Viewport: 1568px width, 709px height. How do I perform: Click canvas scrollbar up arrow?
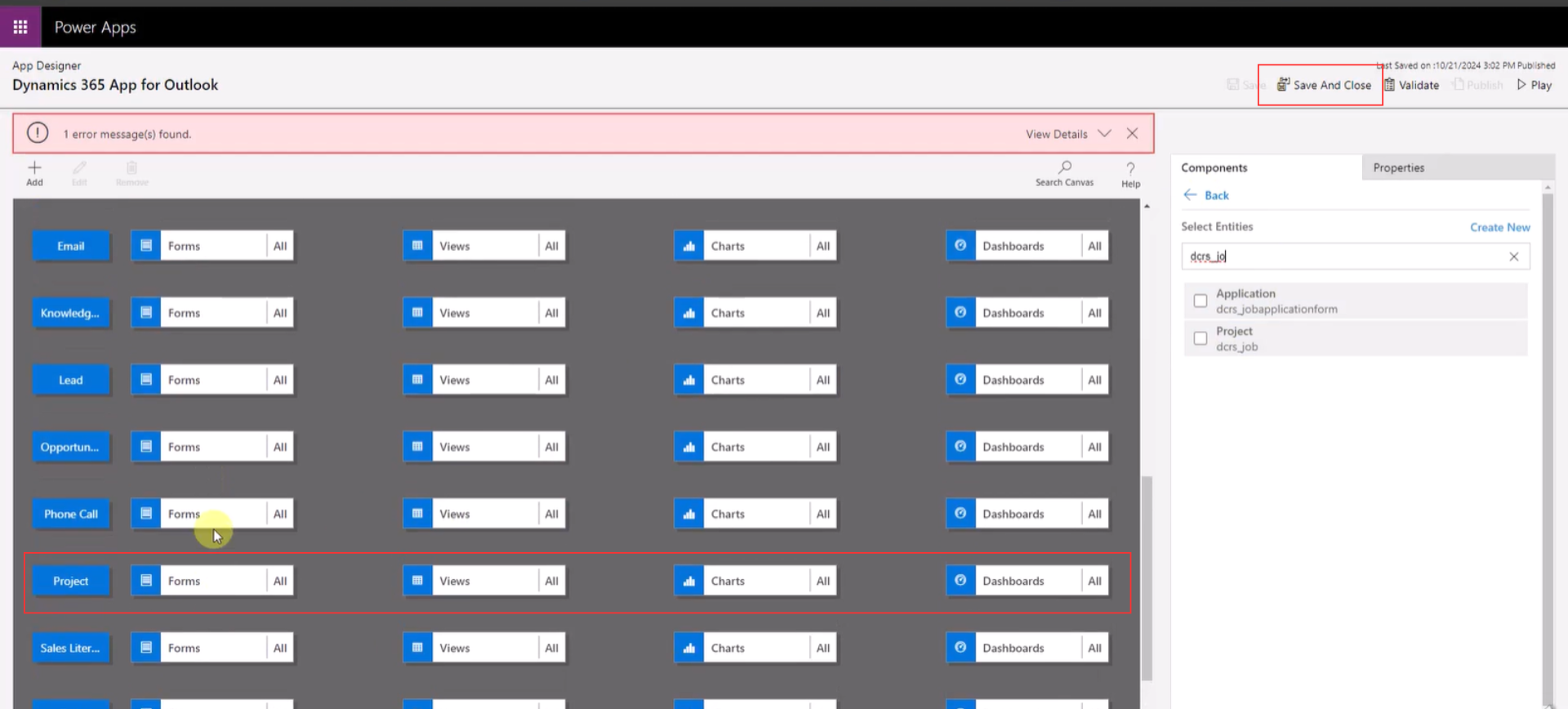coord(1147,207)
